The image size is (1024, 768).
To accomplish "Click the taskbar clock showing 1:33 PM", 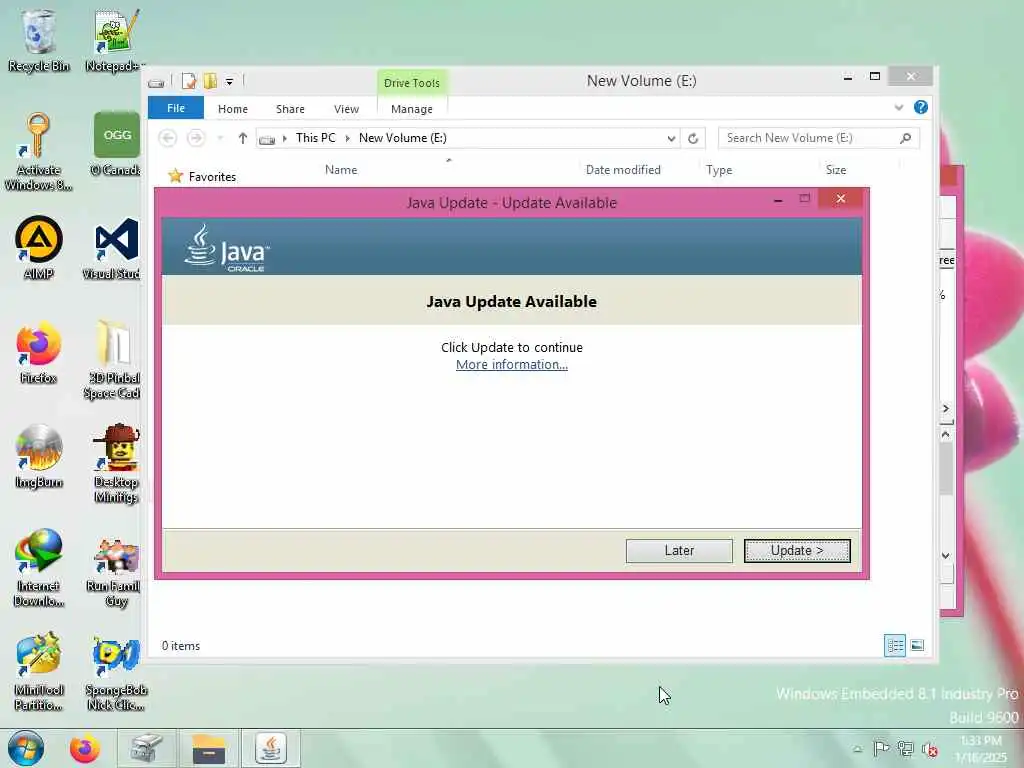I will click(981, 748).
